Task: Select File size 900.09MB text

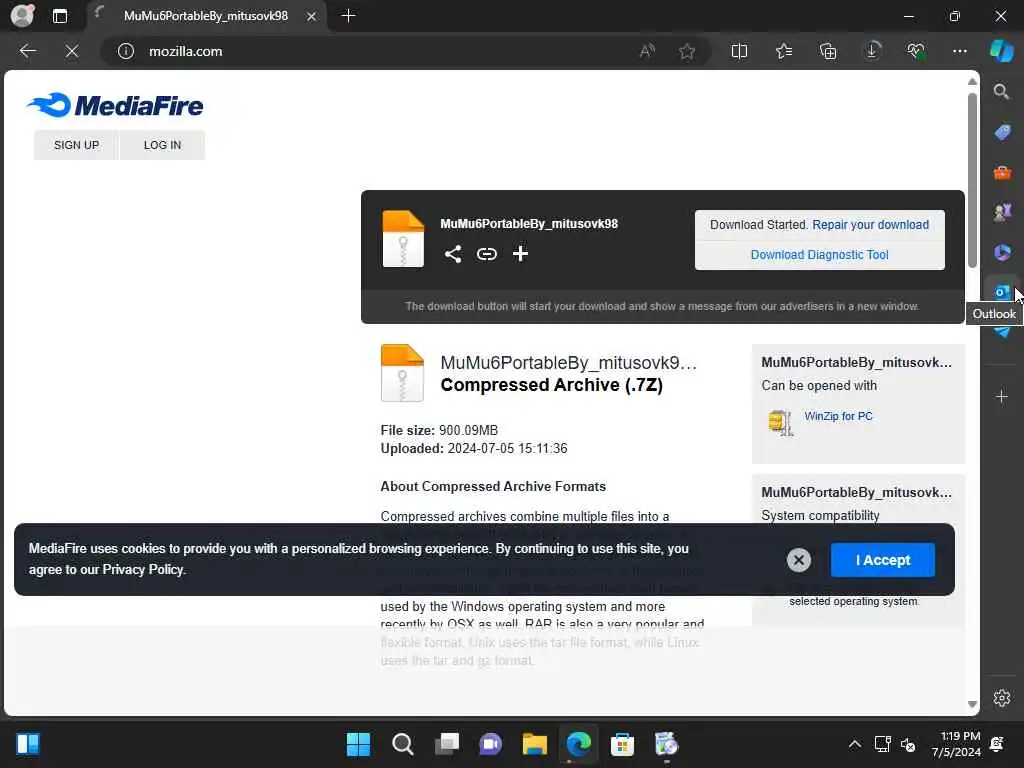Action: coord(439,430)
